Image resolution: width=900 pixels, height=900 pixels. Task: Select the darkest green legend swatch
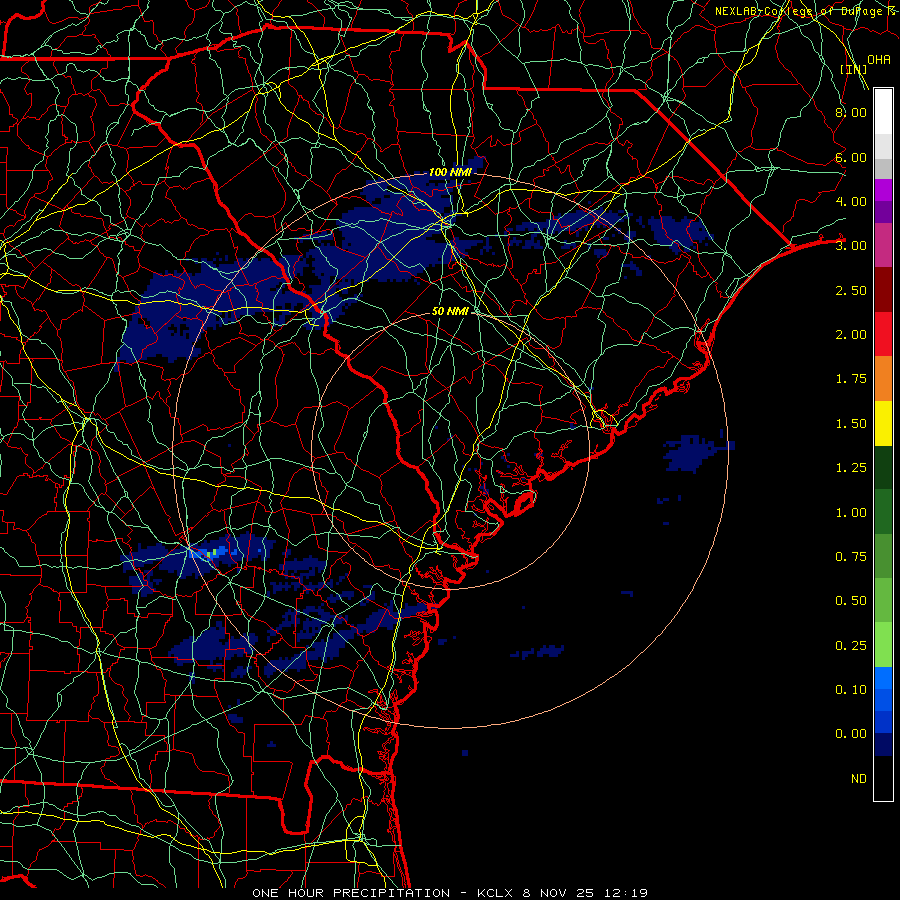(883, 467)
